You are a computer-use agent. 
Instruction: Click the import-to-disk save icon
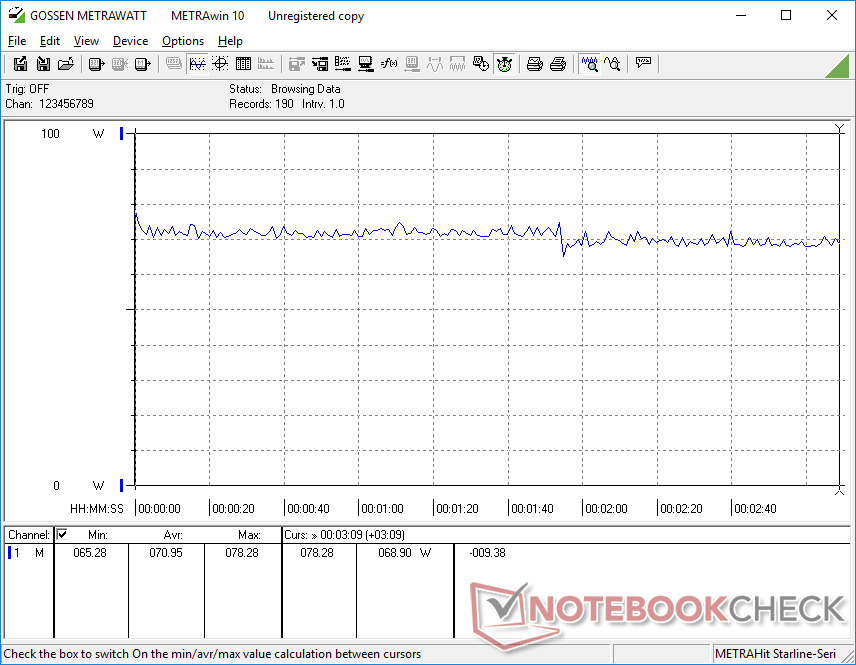coord(43,64)
